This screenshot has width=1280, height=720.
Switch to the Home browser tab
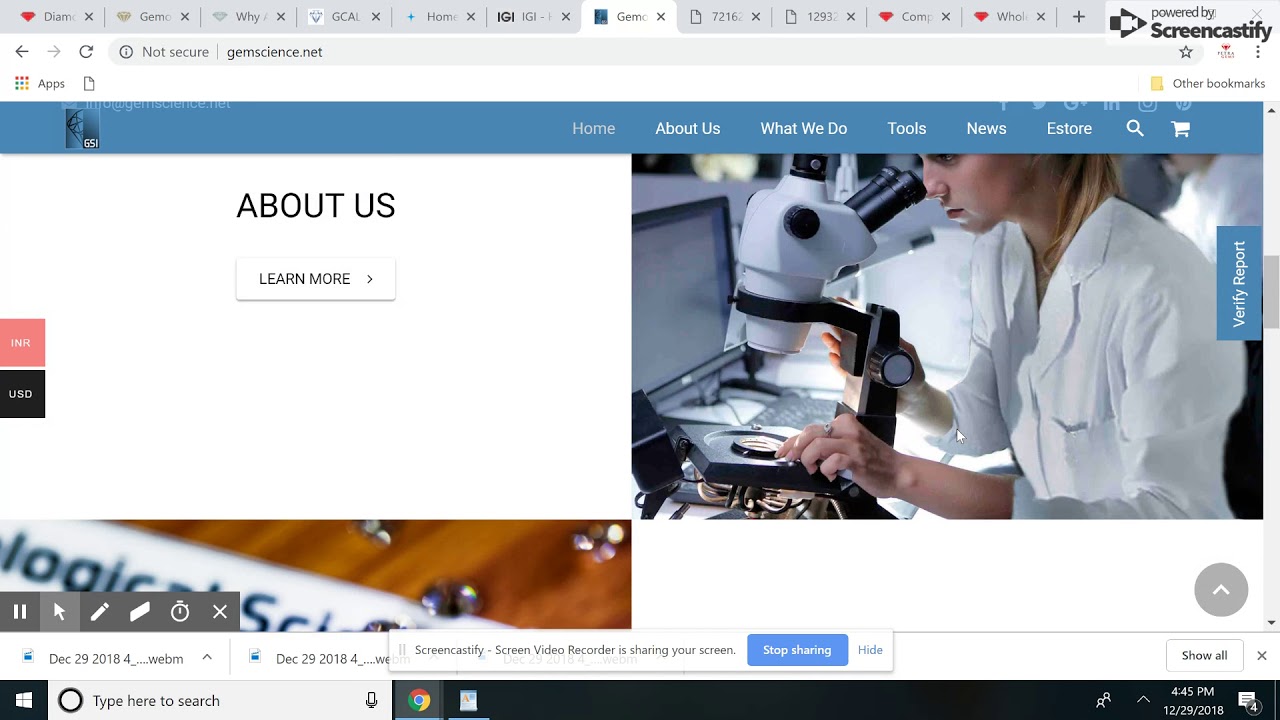point(438,17)
